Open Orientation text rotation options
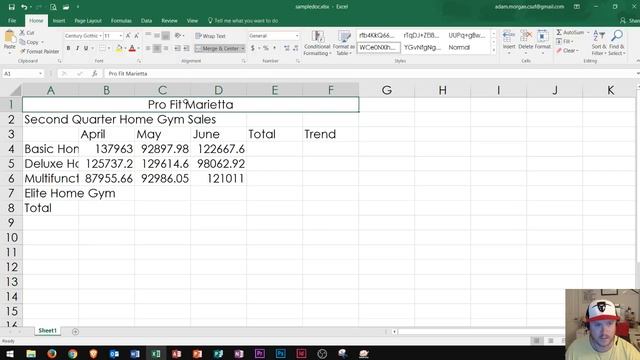Viewport: 640px width, 360px height. [179, 36]
